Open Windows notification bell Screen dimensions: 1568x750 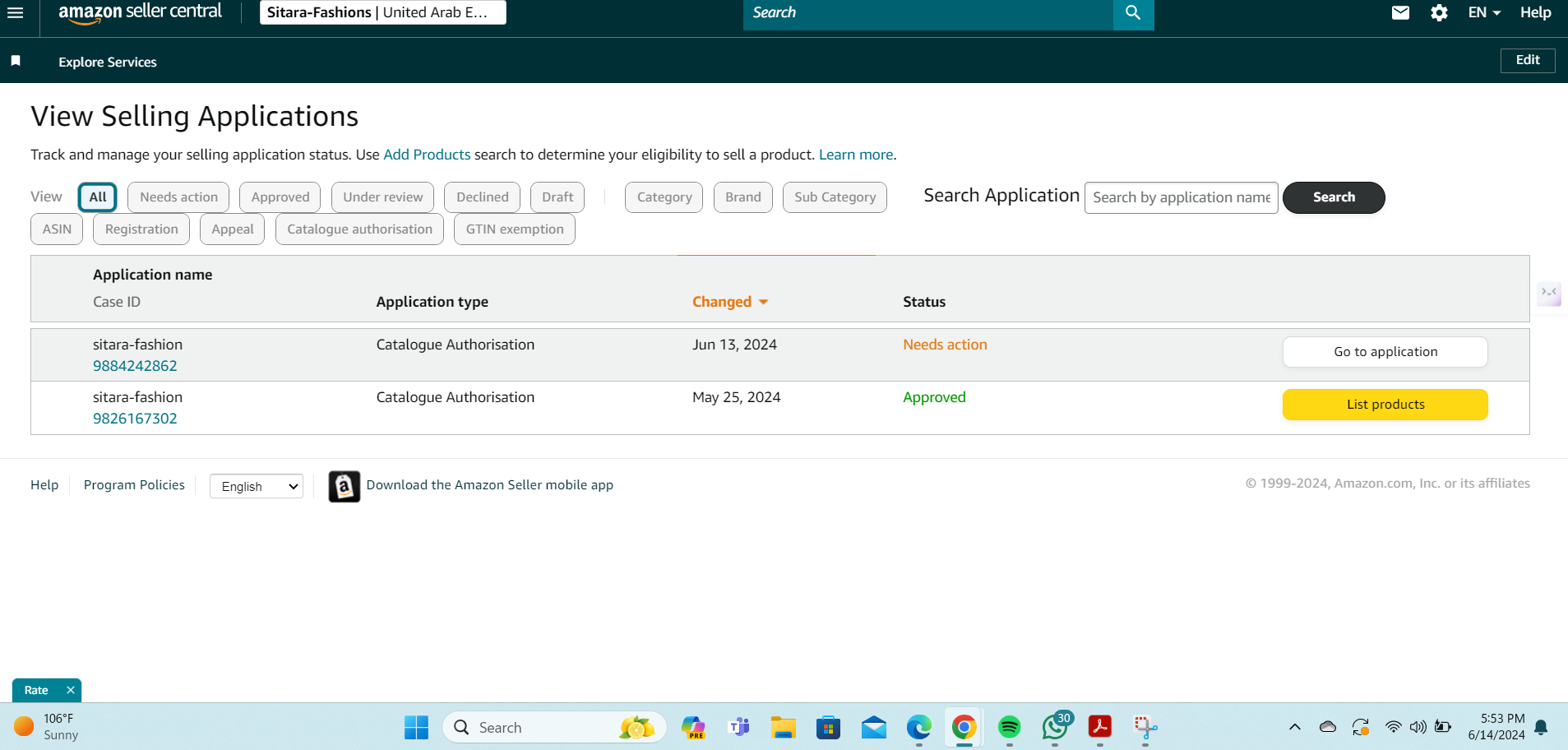pos(1541,727)
